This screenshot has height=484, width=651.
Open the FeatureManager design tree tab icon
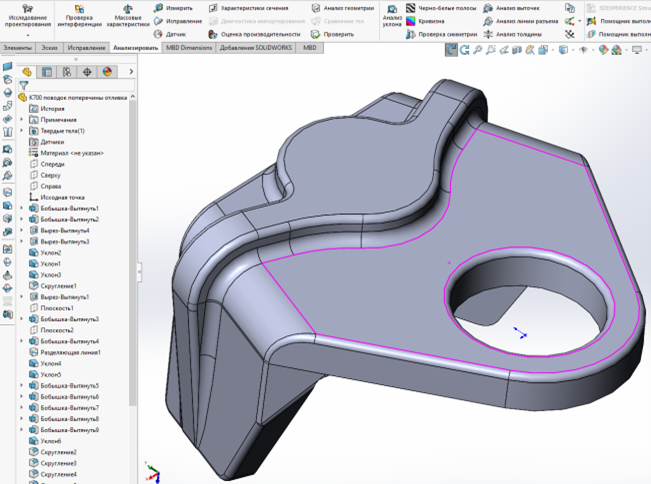[27, 72]
